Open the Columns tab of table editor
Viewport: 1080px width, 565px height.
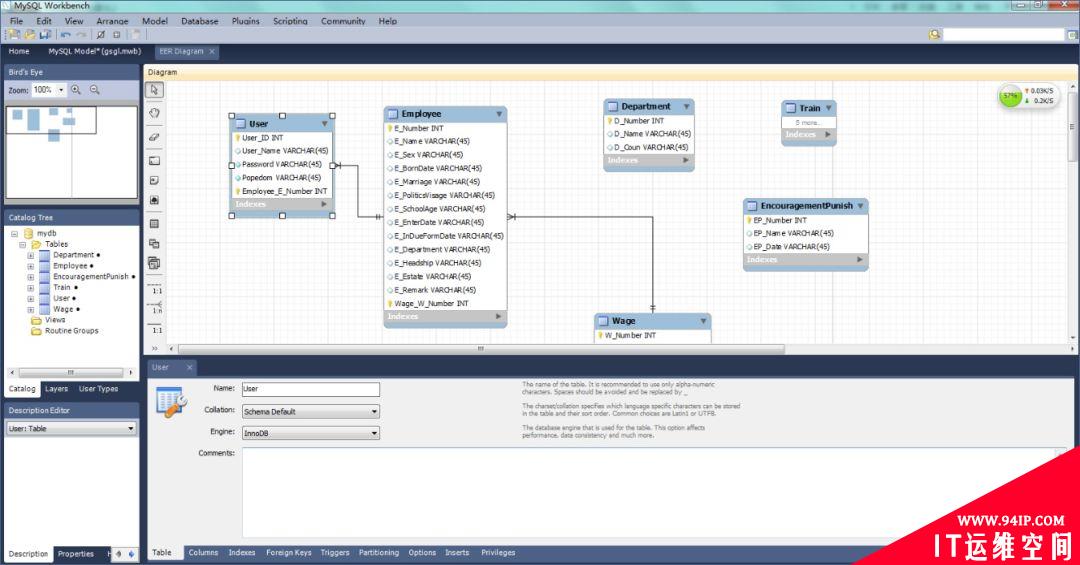click(x=203, y=553)
